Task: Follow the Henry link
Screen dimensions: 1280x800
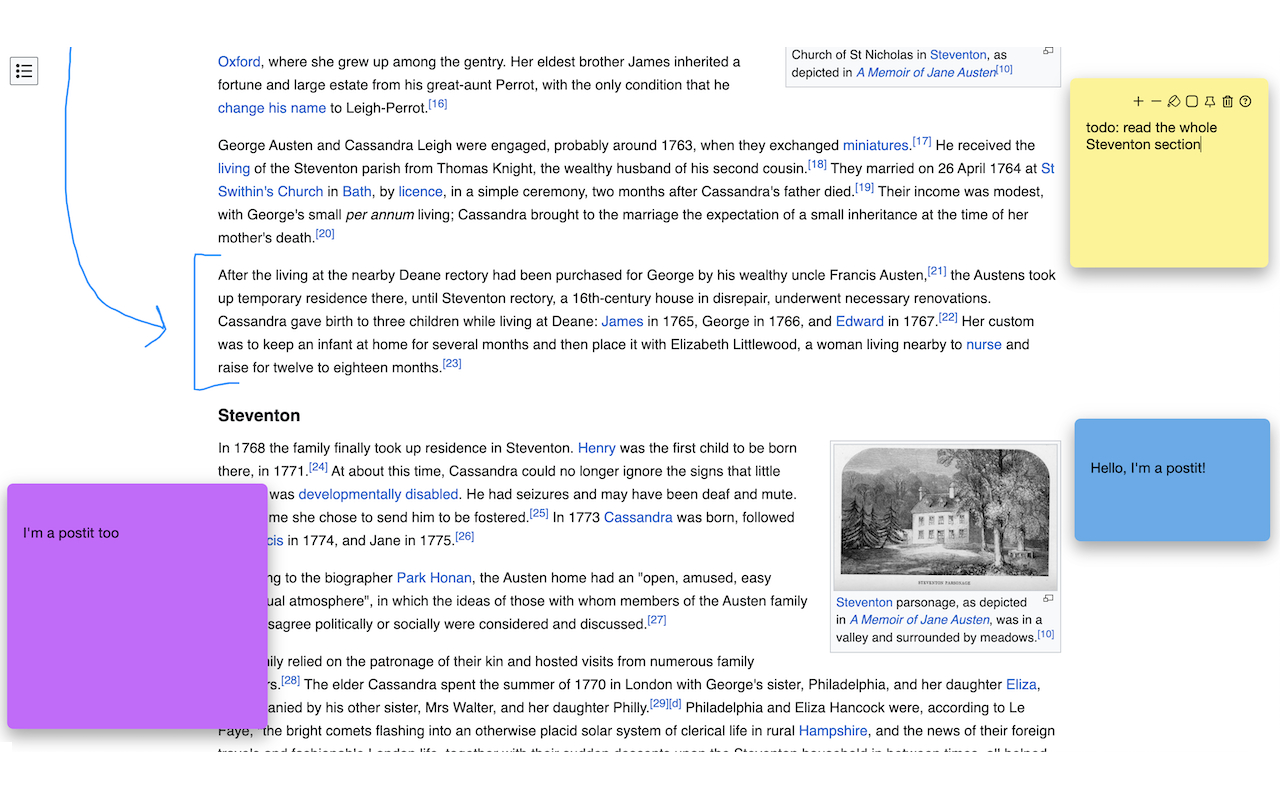Action: click(x=597, y=448)
